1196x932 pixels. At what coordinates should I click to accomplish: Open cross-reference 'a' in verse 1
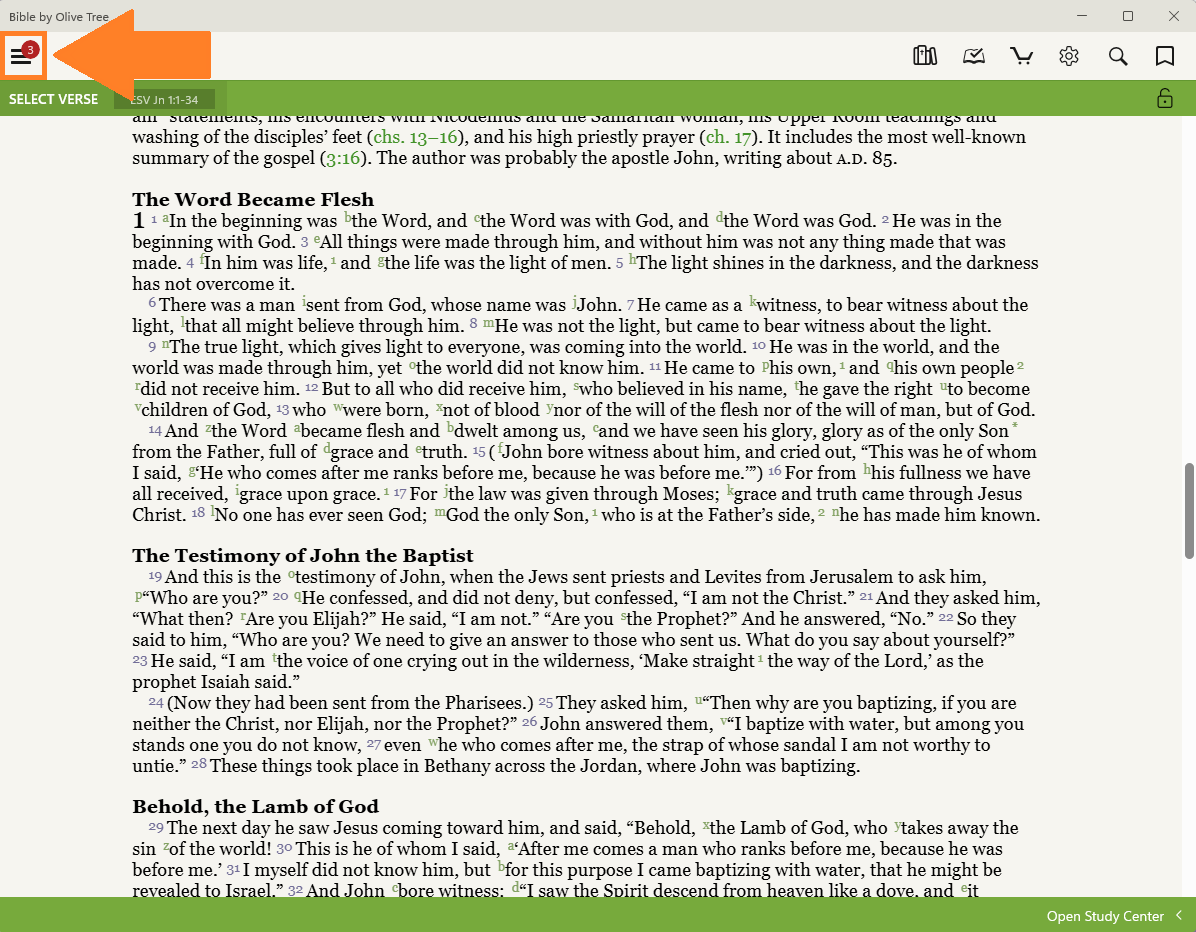165,218
